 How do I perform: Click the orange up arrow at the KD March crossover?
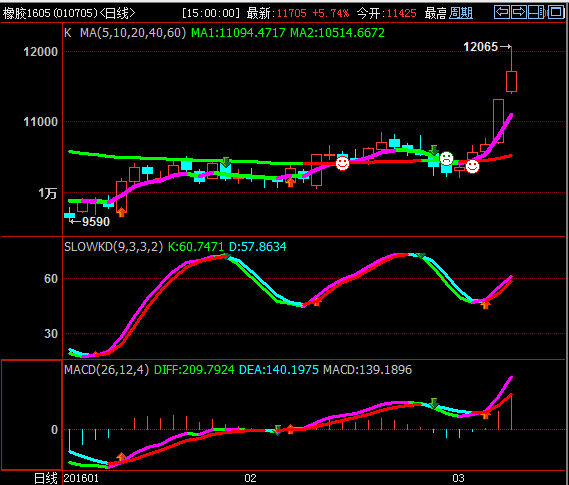point(486,305)
